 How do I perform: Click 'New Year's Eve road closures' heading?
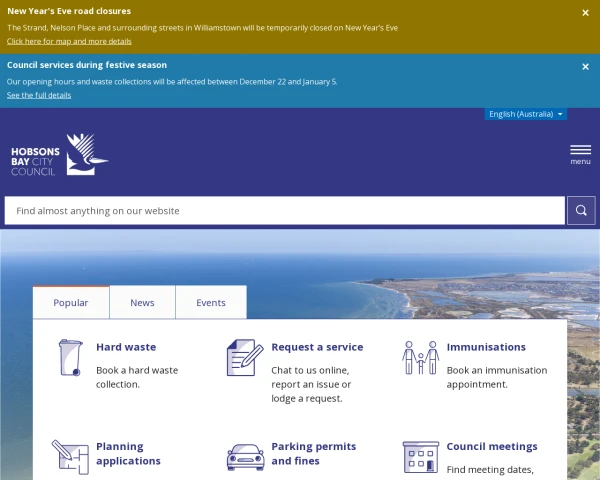tap(69, 11)
